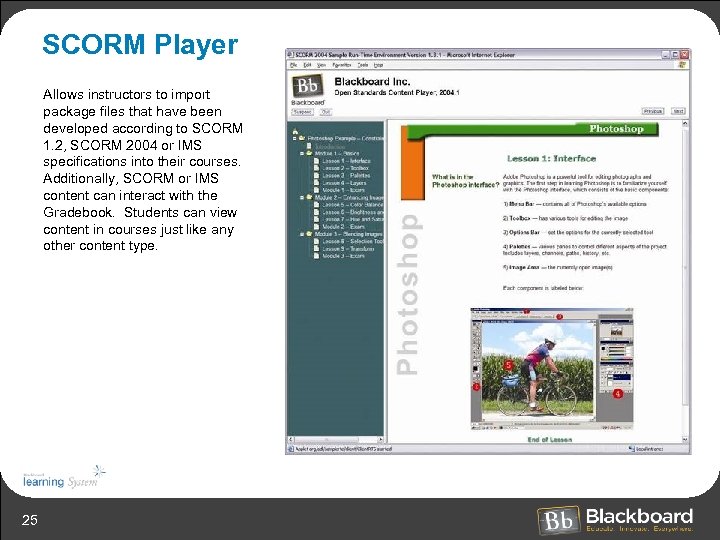Open the File menu
The width and height of the screenshot is (720, 540).
(x=293, y=65)
